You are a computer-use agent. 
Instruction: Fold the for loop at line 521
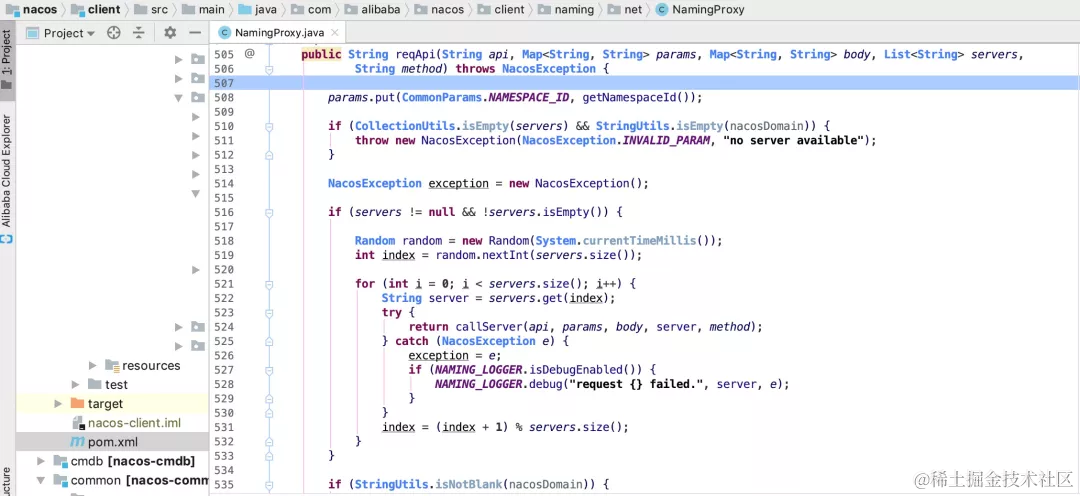coord(269,284)
